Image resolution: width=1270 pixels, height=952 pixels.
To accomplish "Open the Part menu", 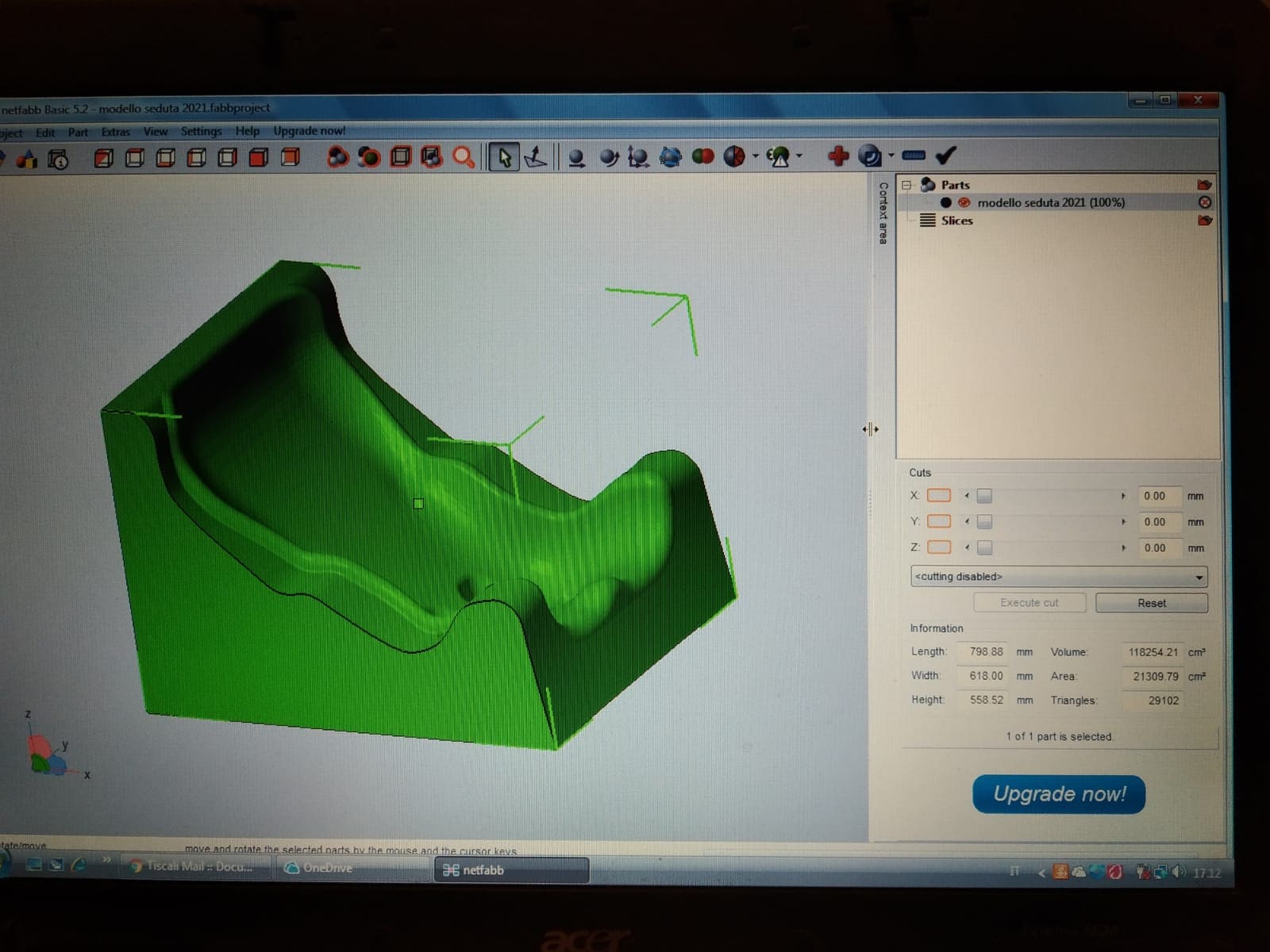I will coord(78,132).
